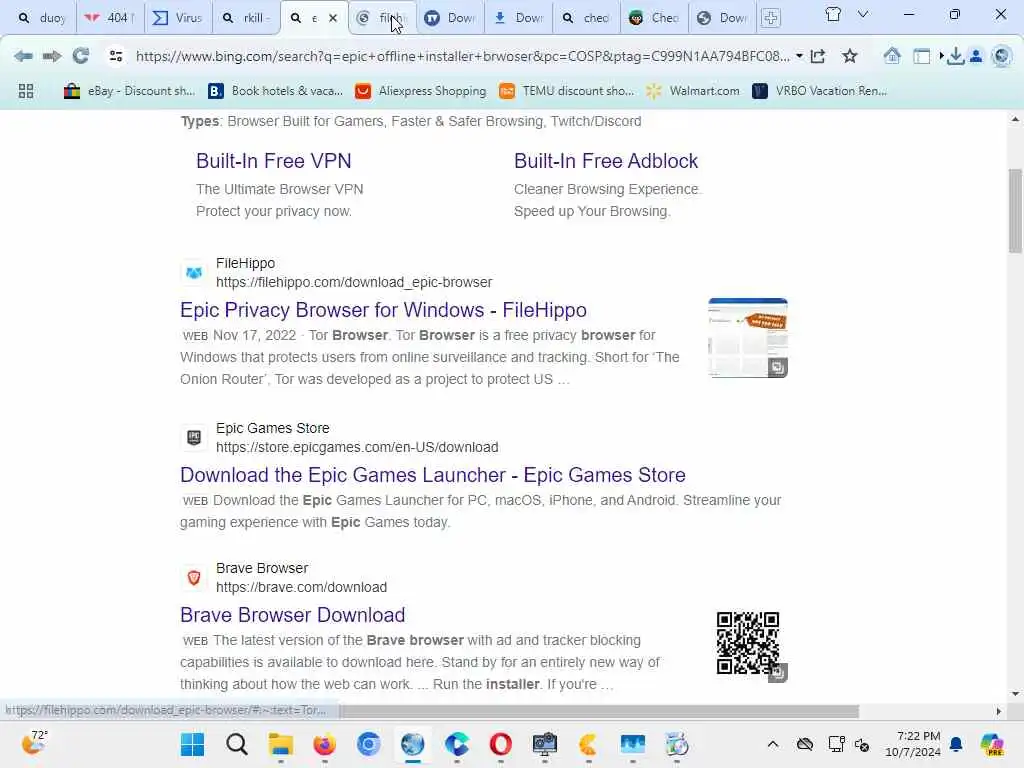Viewport: 1024px width, 768px height.
Task: Add a new tab with plus button
Action: tap(771, 18)
